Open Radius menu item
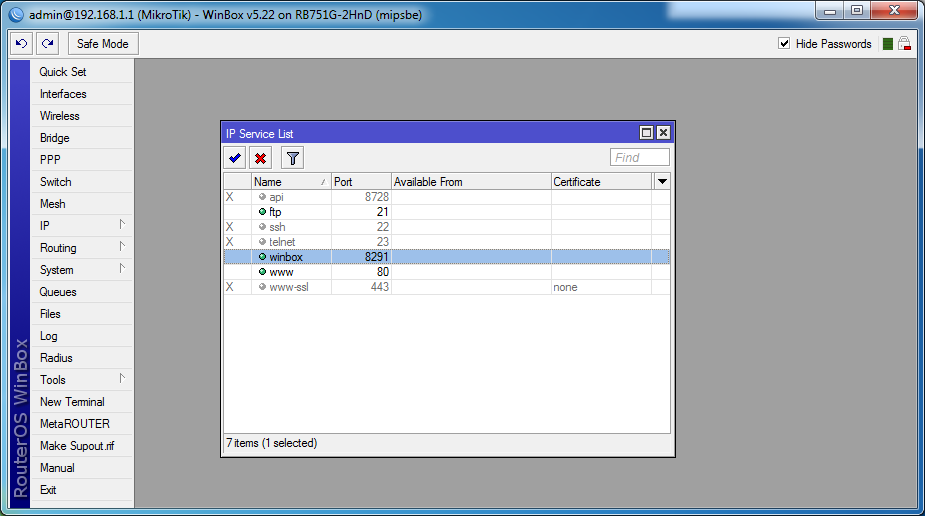Screen dimensions: 925x516 [x=81, y=358]
